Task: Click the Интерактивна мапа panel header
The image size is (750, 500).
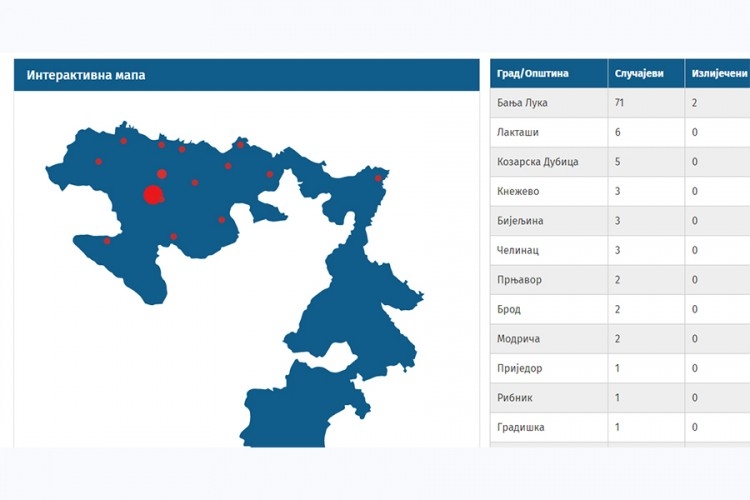Action: click(246, 75)
